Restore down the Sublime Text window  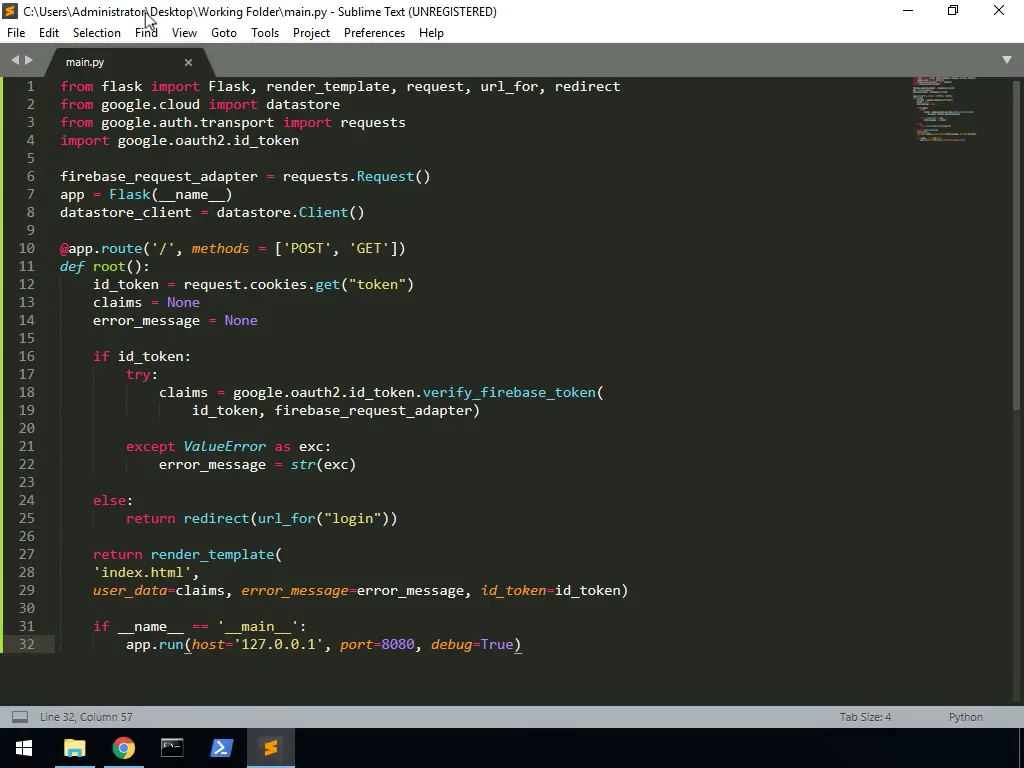(953, 11)
